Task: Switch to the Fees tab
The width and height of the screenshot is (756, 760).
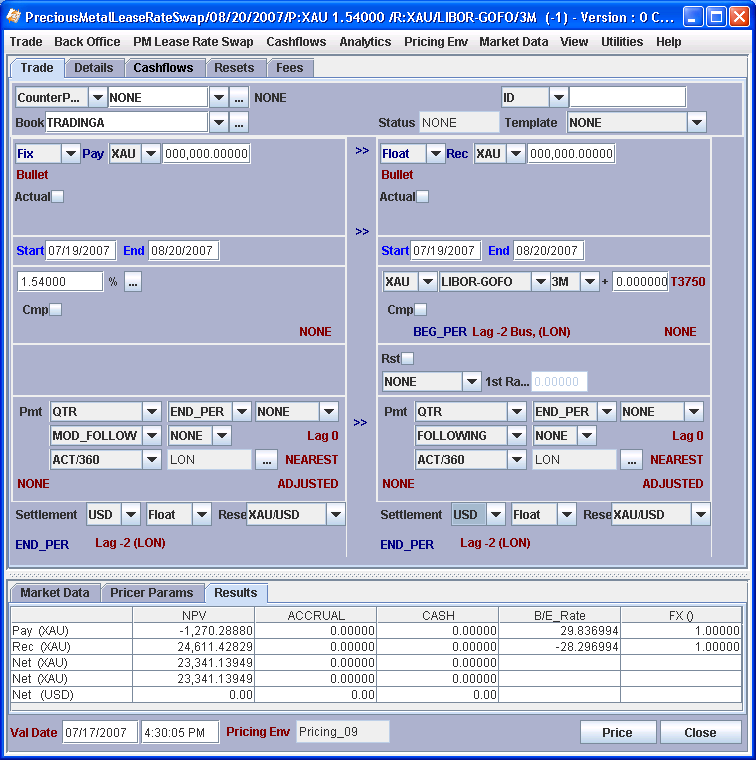Action: [x=289, y=68]
